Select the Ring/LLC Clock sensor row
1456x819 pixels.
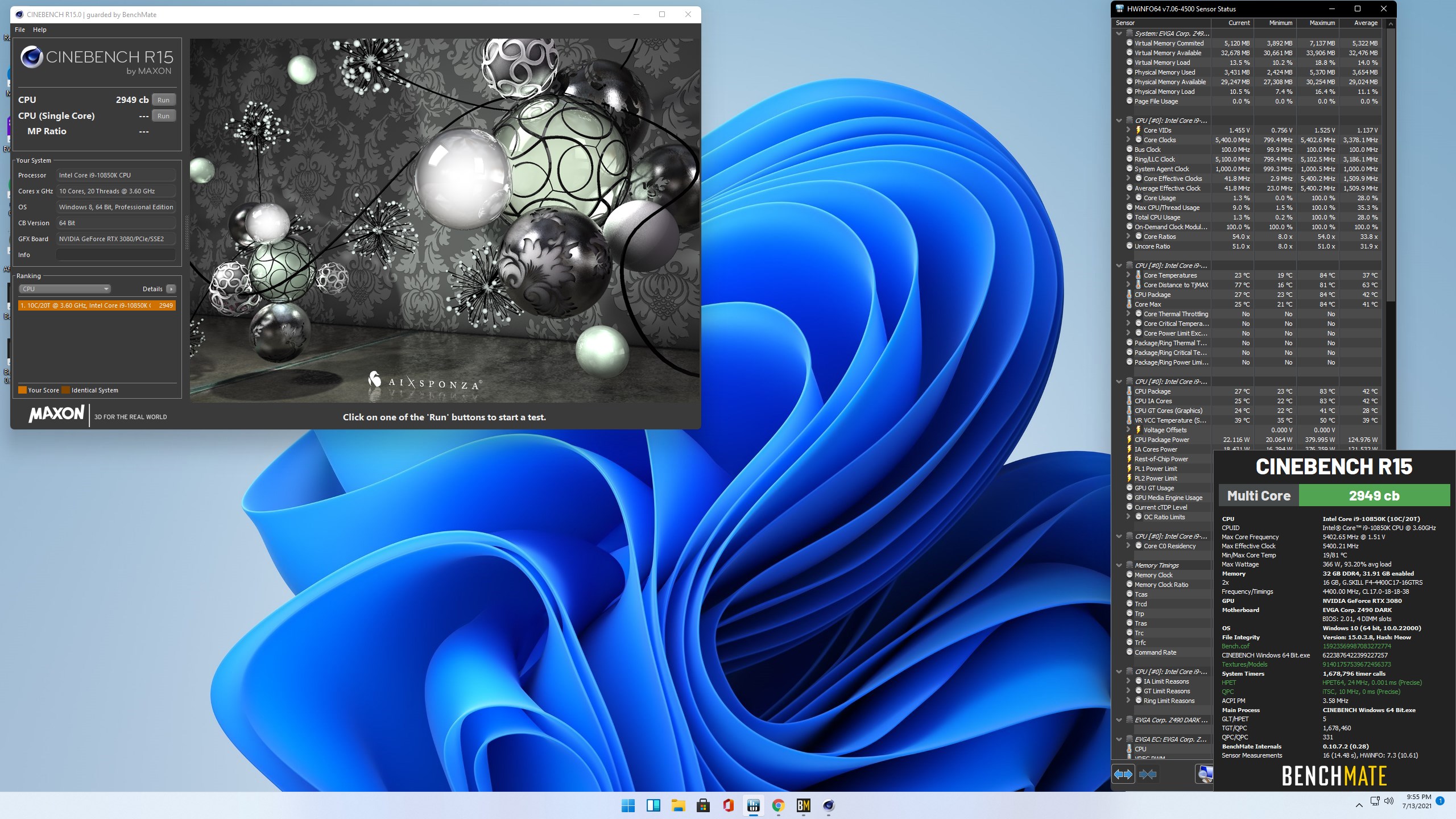tap(1247, 159)
